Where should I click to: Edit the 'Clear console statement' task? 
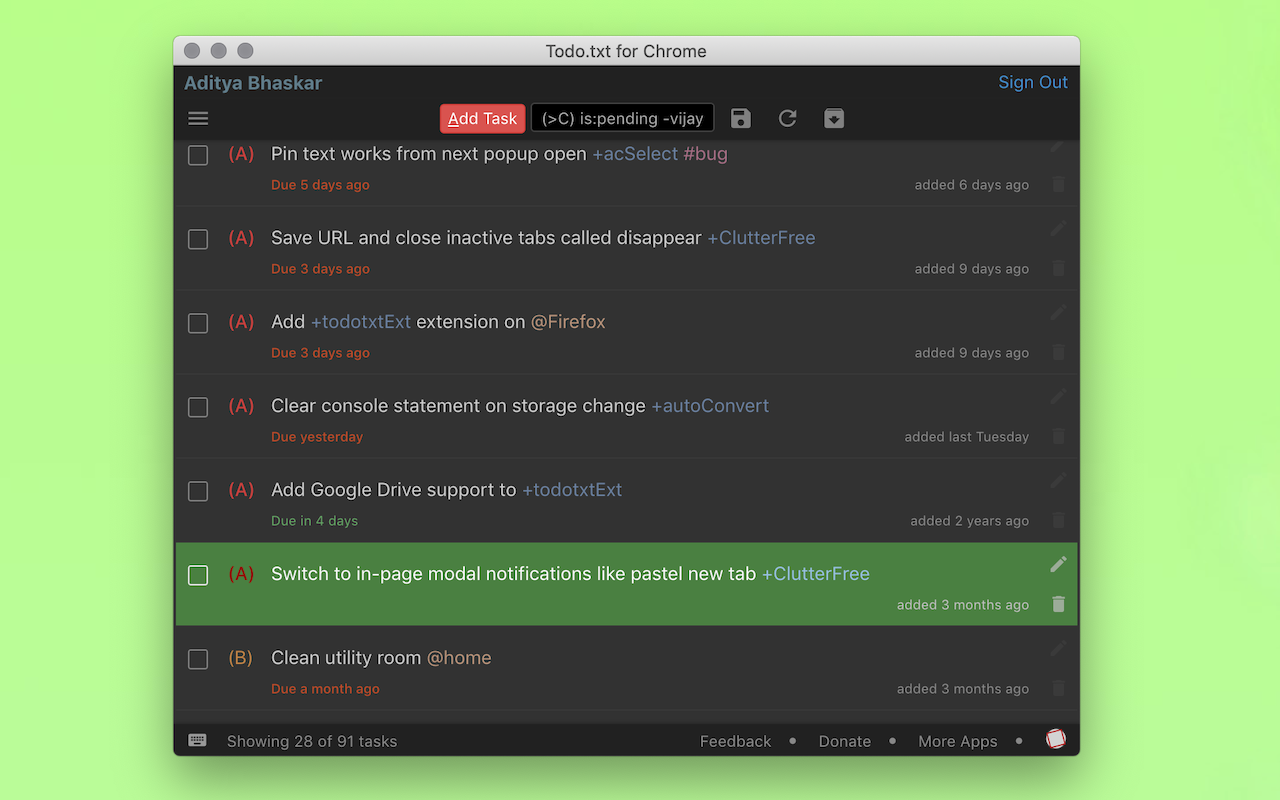pos(1059,396)
